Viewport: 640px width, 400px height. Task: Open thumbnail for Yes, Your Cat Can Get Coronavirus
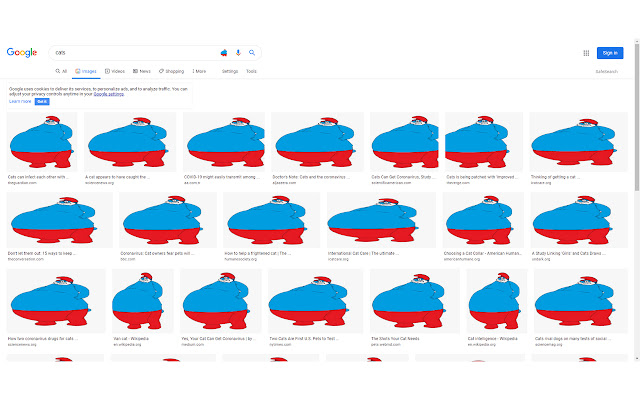coord(220,301)
